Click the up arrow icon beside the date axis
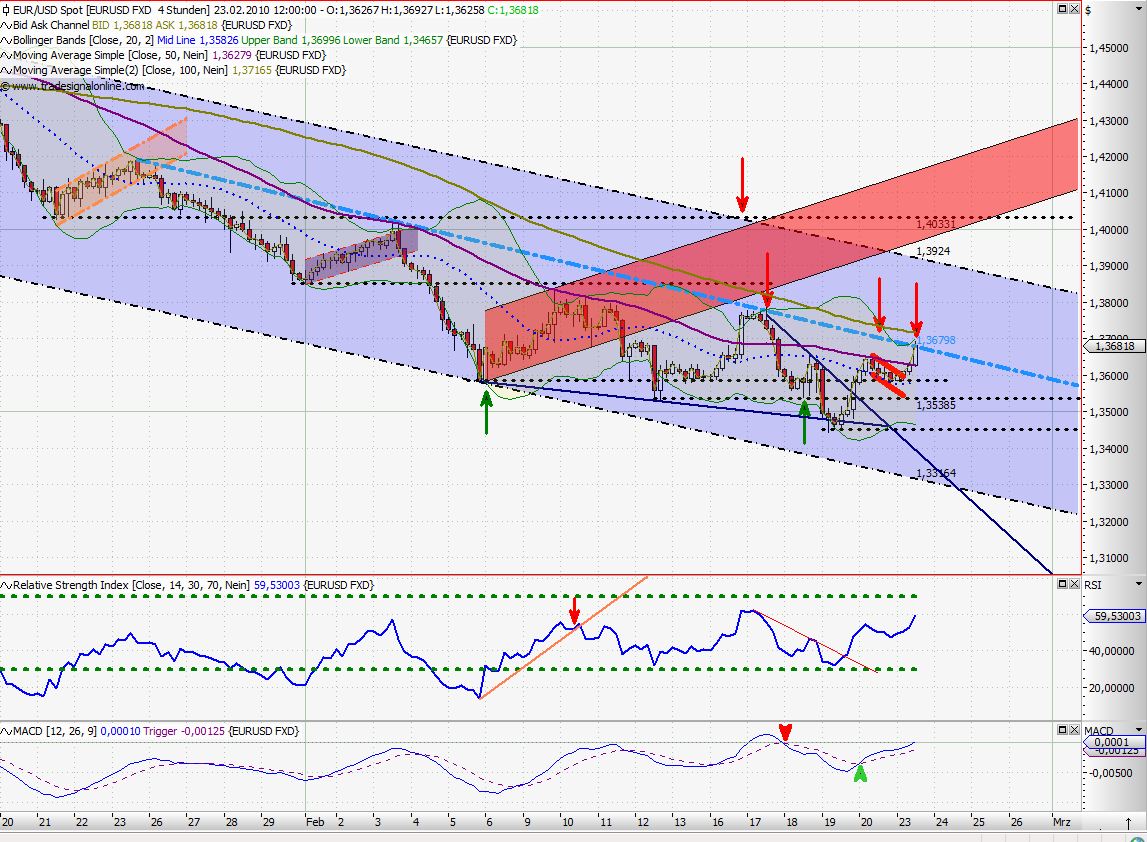The width and height of the screenshot is (1147, 842). click(x=1129, y=823)
